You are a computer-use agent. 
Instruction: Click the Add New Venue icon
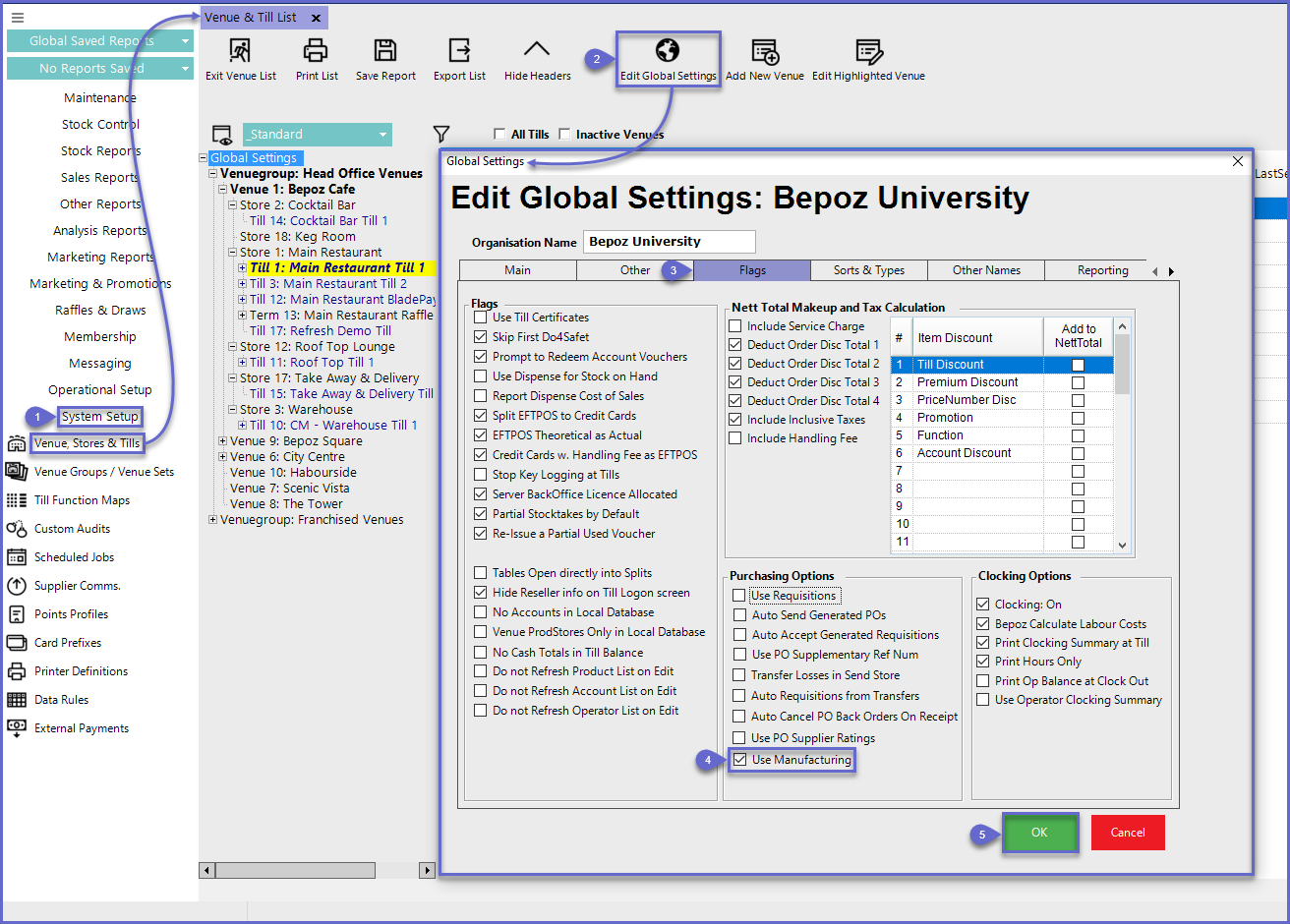tap(764, 51)
